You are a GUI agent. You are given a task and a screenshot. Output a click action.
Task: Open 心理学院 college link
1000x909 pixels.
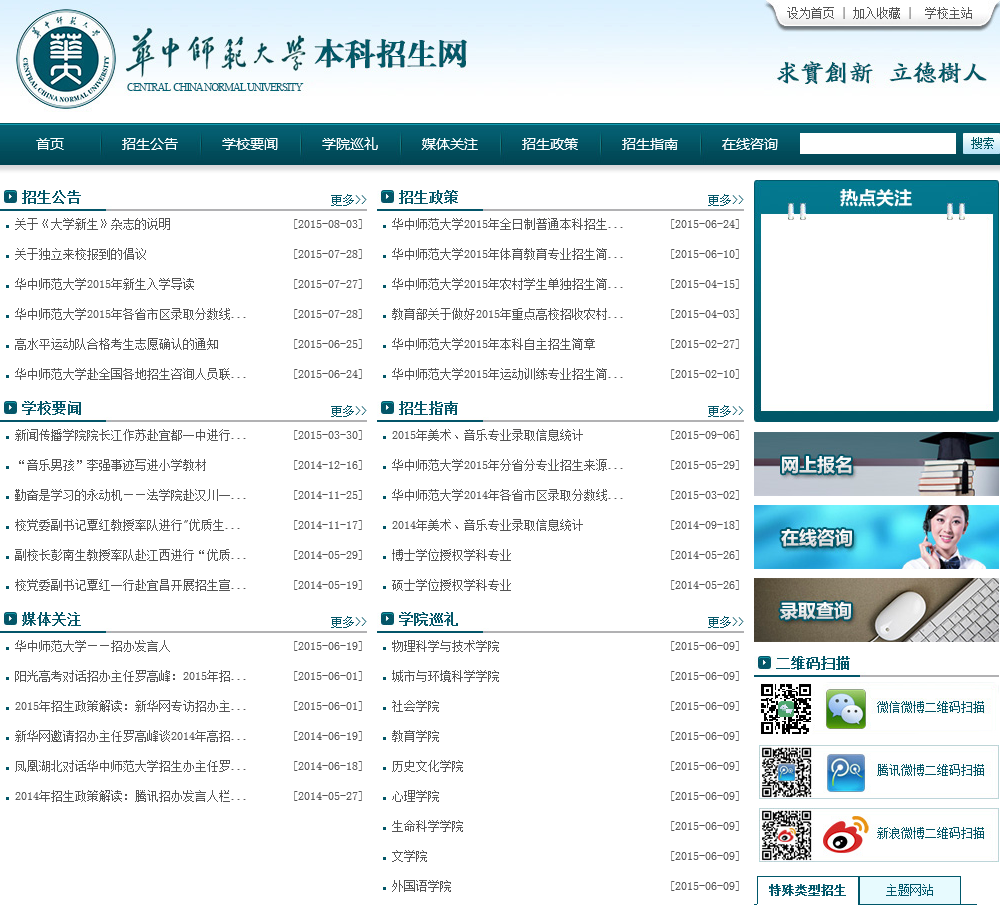pos(415,797)
